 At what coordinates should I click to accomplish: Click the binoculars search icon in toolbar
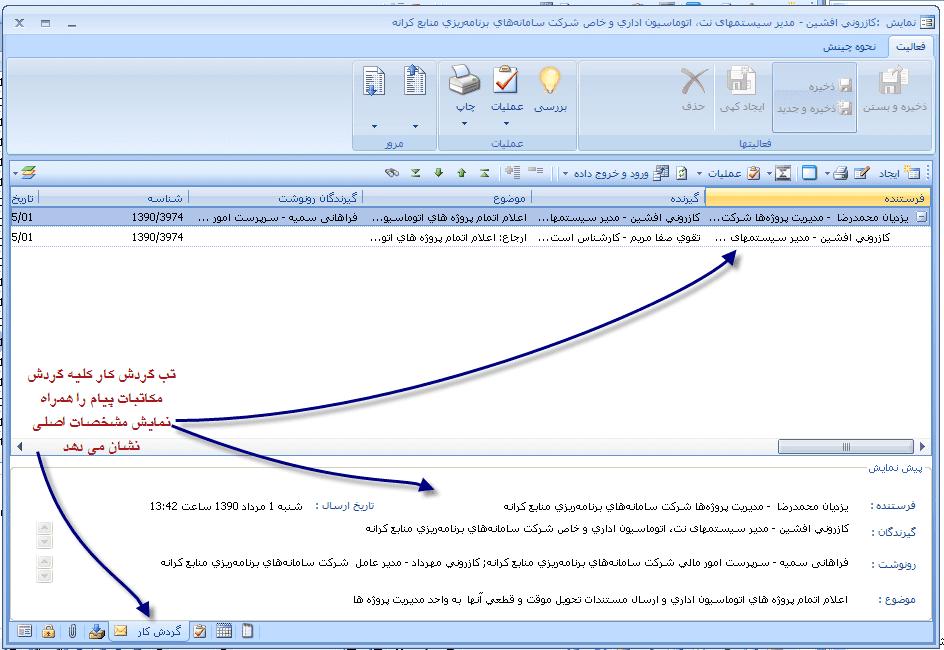coord(392,173)
